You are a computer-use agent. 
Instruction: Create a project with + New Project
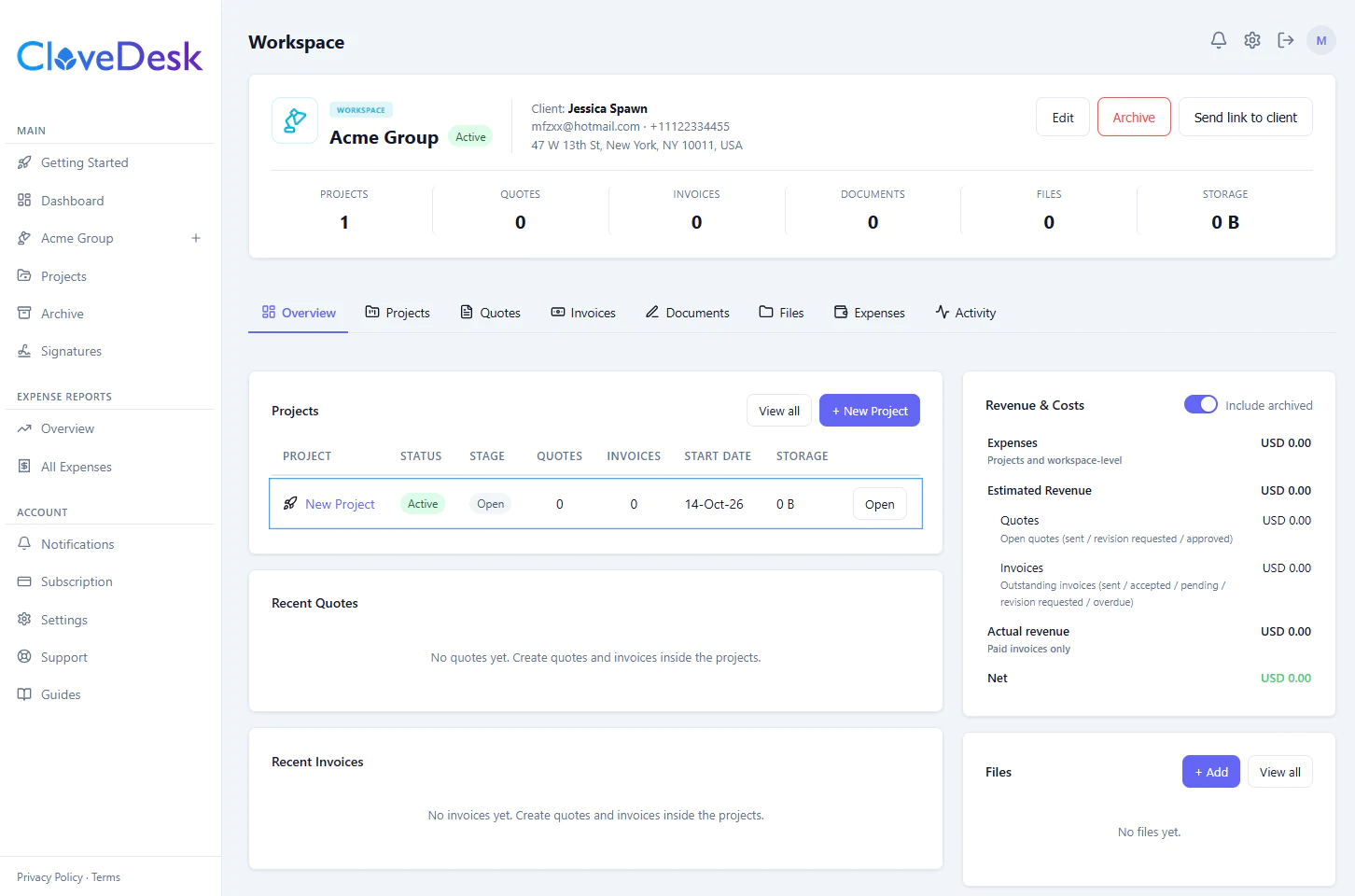pyautogui.click(x=870, y=411)
